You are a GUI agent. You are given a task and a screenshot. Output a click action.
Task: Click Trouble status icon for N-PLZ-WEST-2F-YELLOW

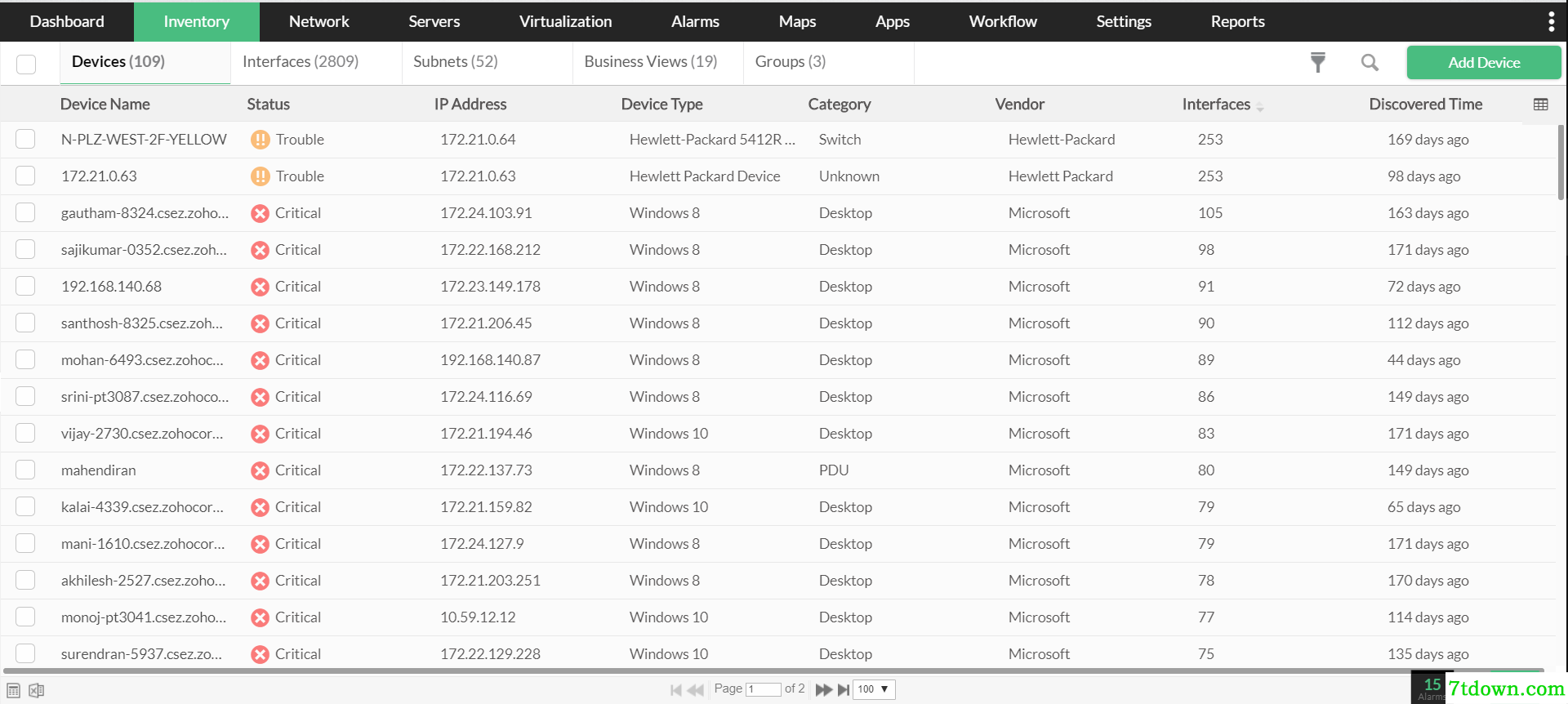[261, 140]
